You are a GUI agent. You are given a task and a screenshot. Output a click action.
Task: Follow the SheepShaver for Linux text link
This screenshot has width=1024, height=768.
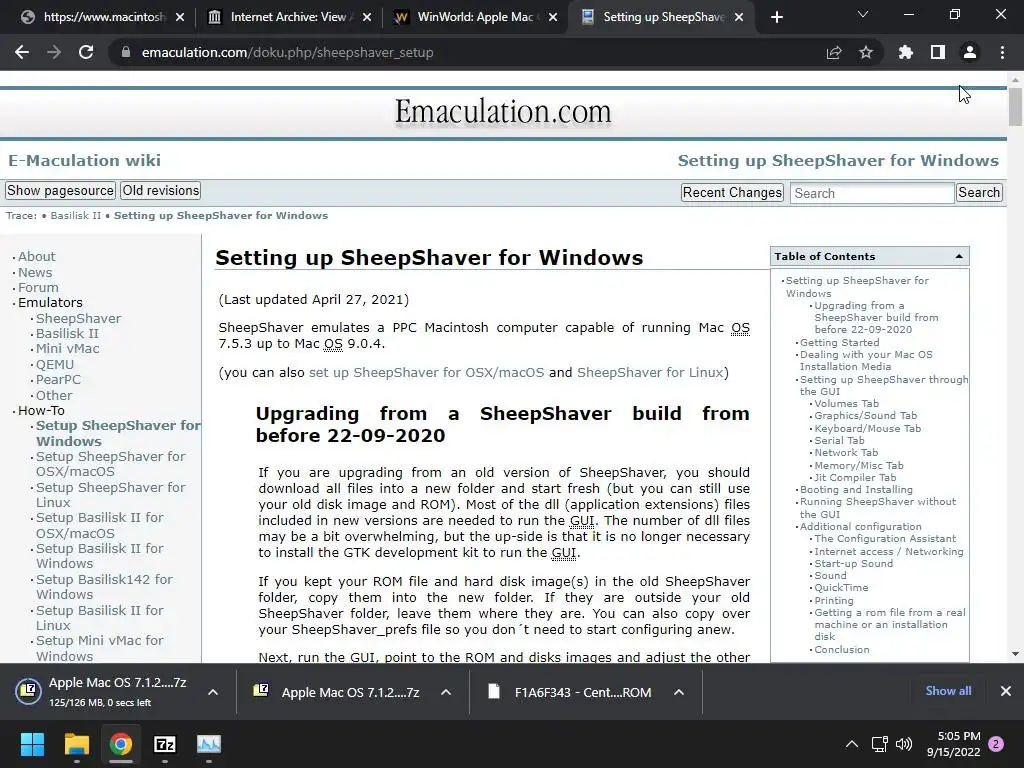tap(650, 372)
